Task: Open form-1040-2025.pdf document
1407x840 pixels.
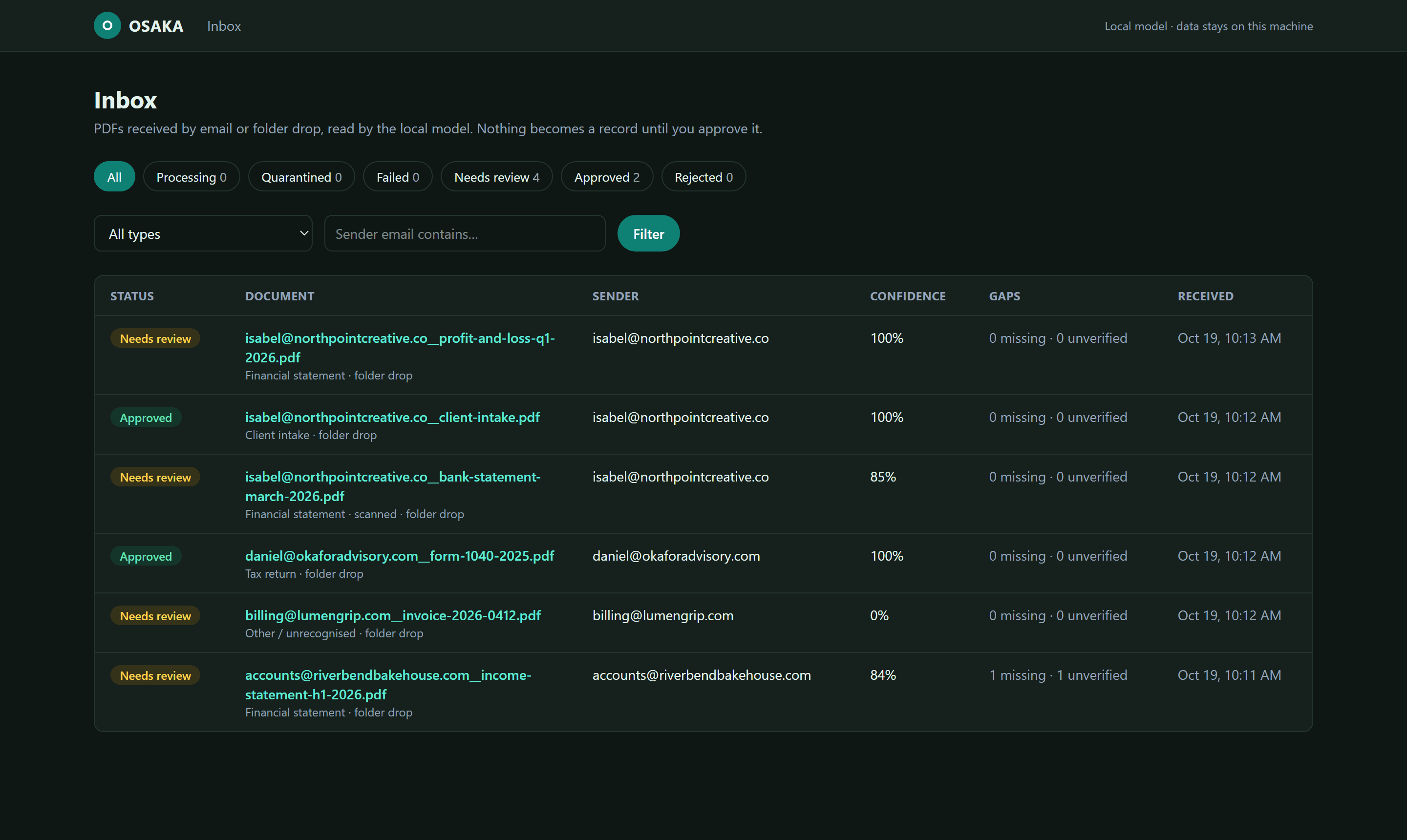Action: (x=399, y=556)
